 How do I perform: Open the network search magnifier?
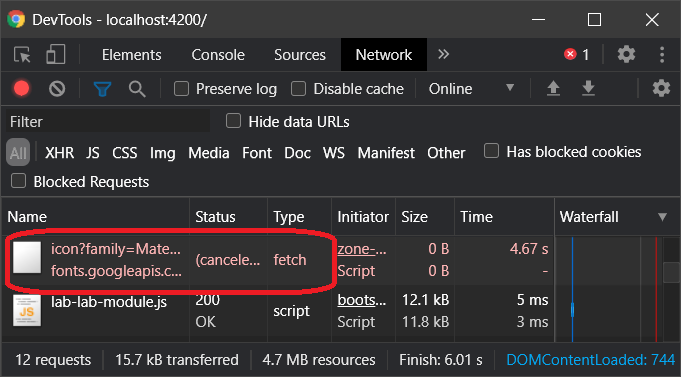[137, 89]
